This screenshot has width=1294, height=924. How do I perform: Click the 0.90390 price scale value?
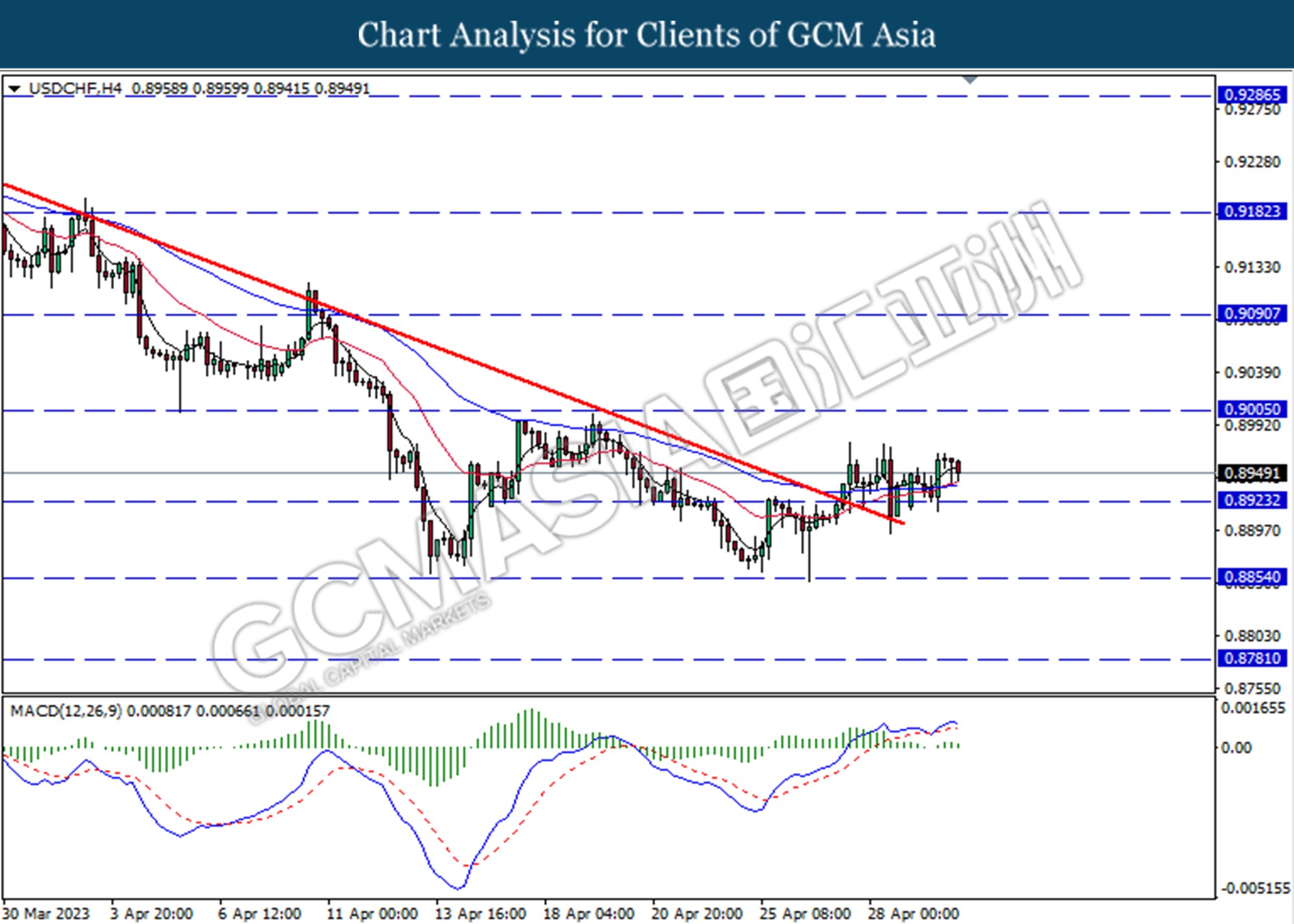1253,373
